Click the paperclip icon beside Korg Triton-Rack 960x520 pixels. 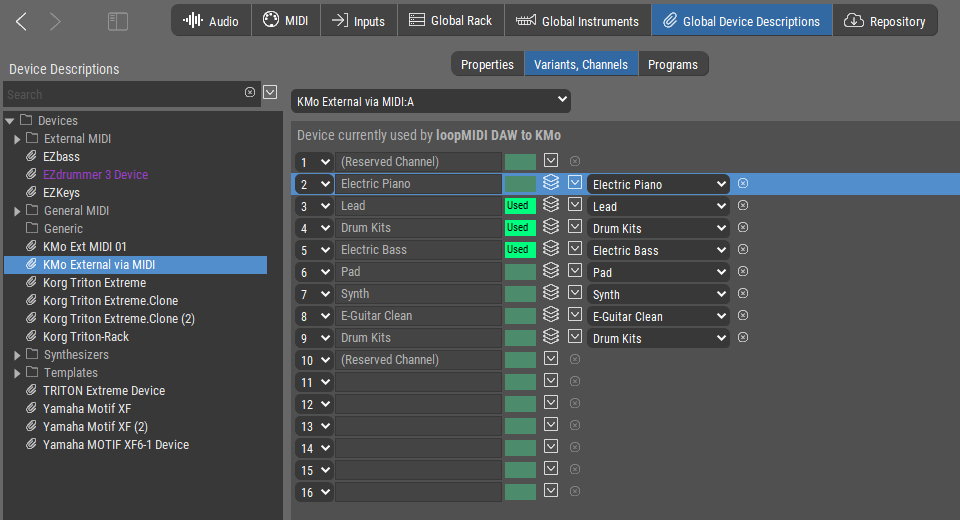point(31,337)
